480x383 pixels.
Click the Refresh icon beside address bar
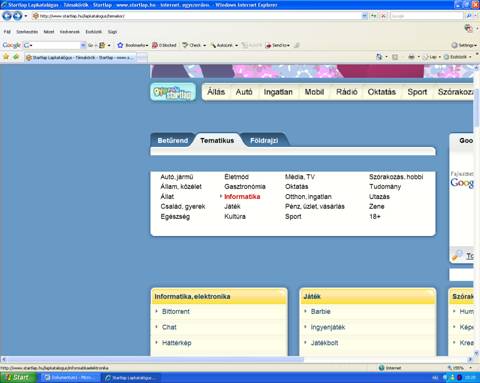pyautogui.click(x=374, y=16)
